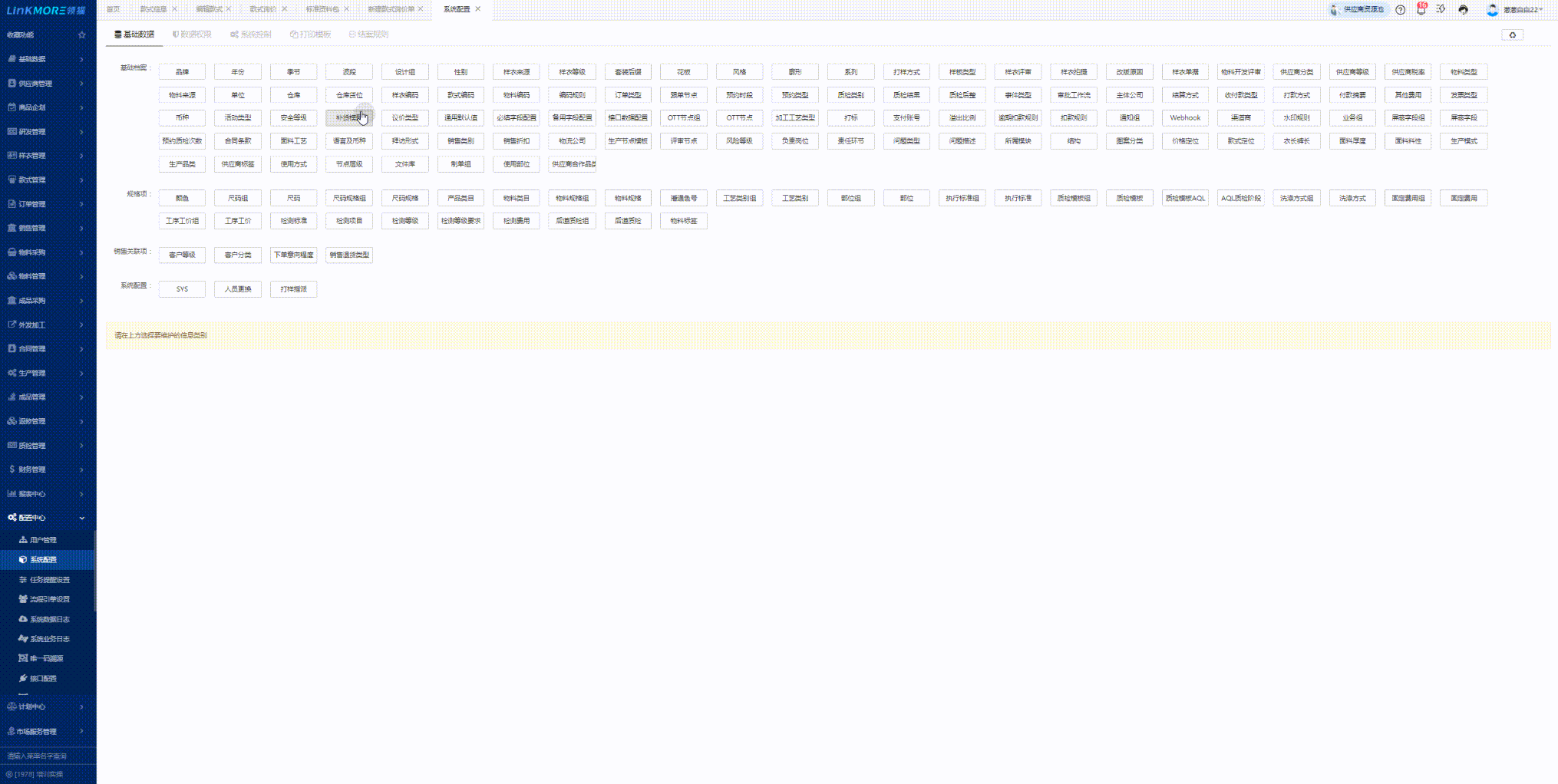The width and height of the screenshot is (1558, 784).
Task: Click the headset support icon
Action: [1463, 10]
